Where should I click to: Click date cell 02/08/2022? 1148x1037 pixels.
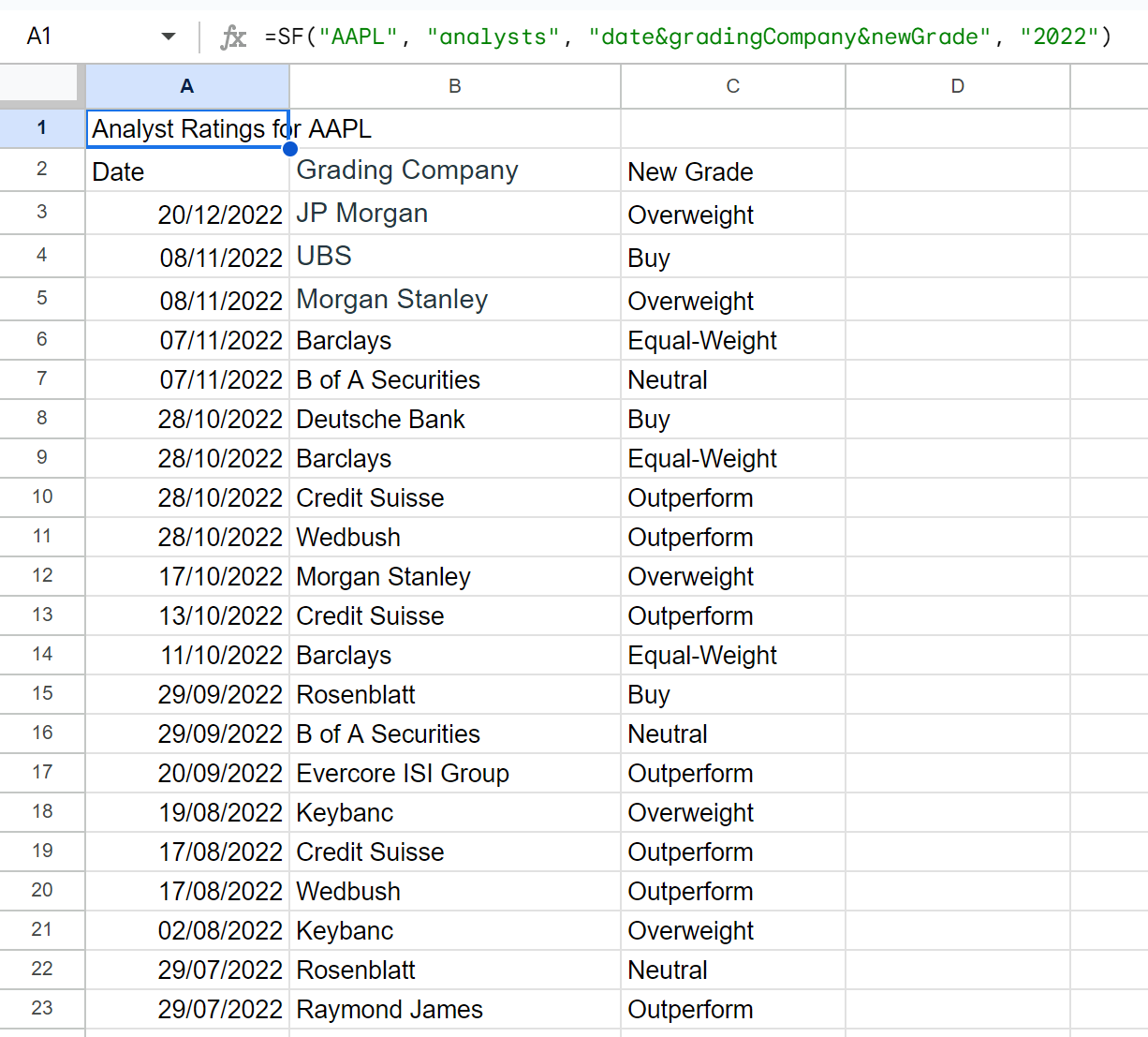coord(187,930)
